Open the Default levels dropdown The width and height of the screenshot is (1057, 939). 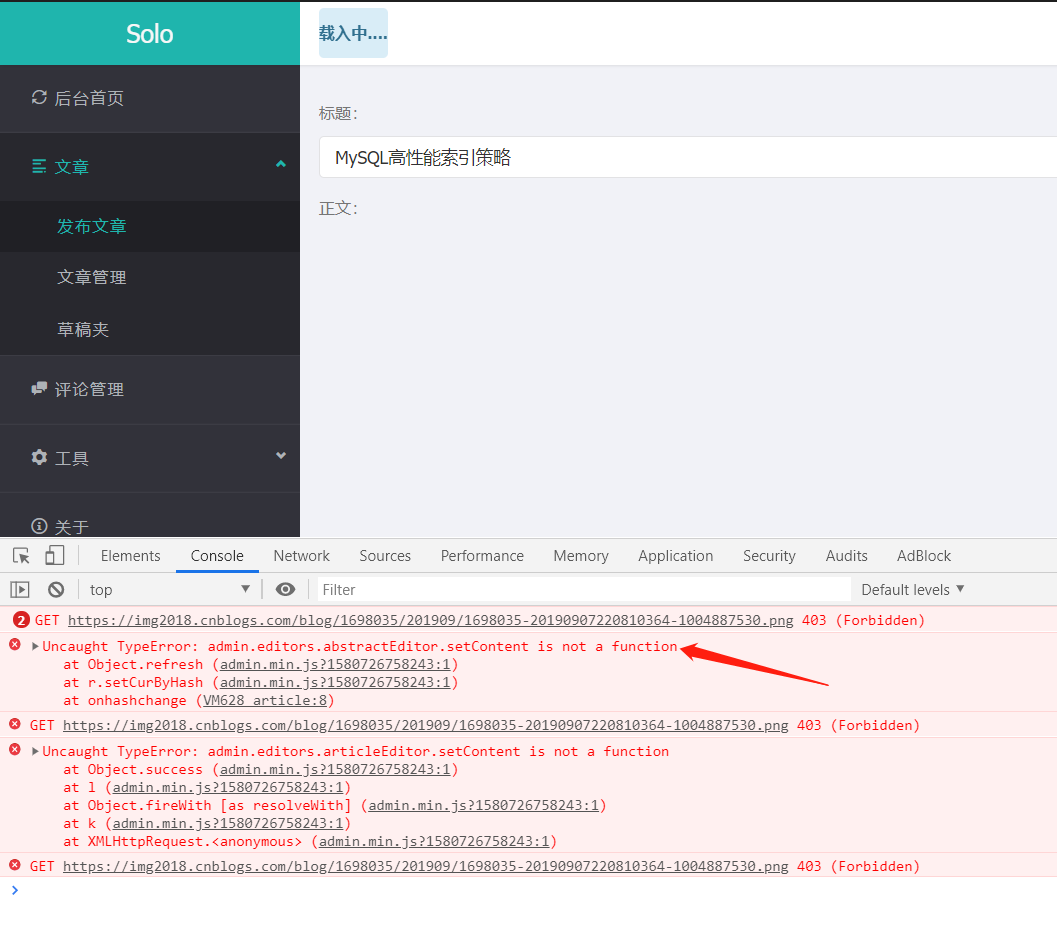pos(912,590)
